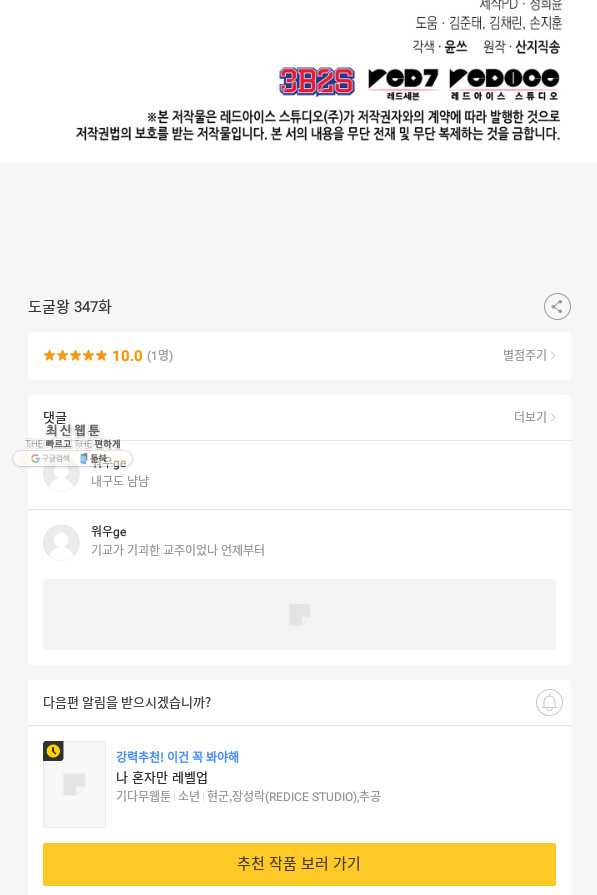
Task: Select the 댓글 section heading
Action: (55, 416)
